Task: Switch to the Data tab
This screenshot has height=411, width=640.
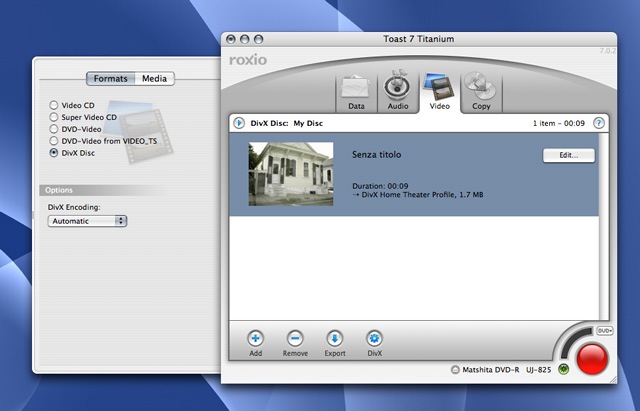Action: 356,93
